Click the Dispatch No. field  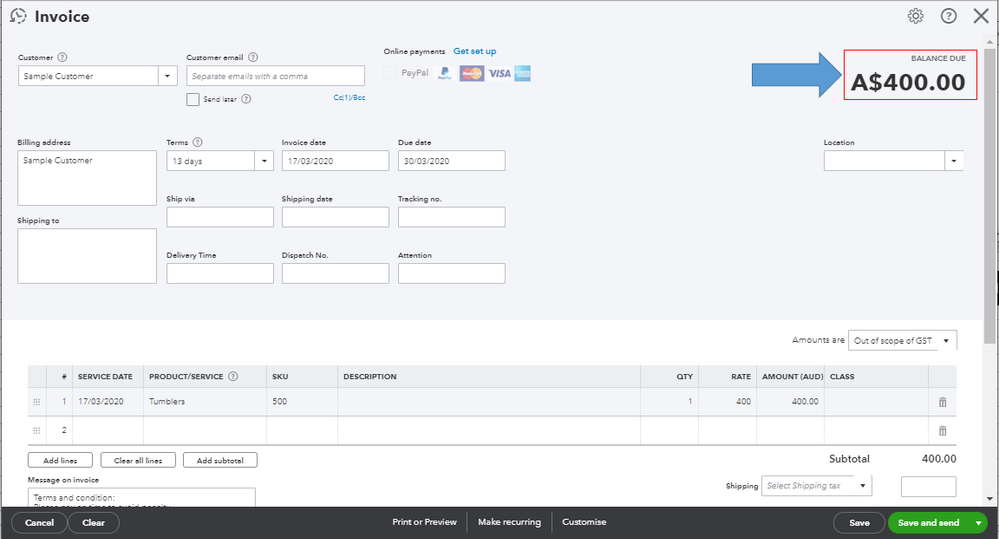[x=335, y=273]
